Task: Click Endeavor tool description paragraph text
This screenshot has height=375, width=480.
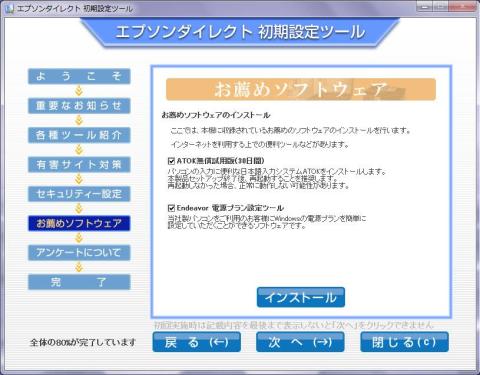Action: click(267, 222)
